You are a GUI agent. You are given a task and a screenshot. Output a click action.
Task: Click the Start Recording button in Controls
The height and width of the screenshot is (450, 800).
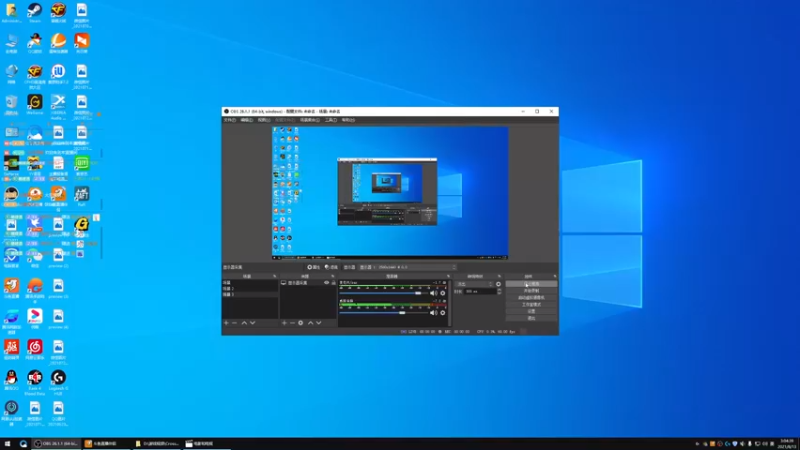531,291
